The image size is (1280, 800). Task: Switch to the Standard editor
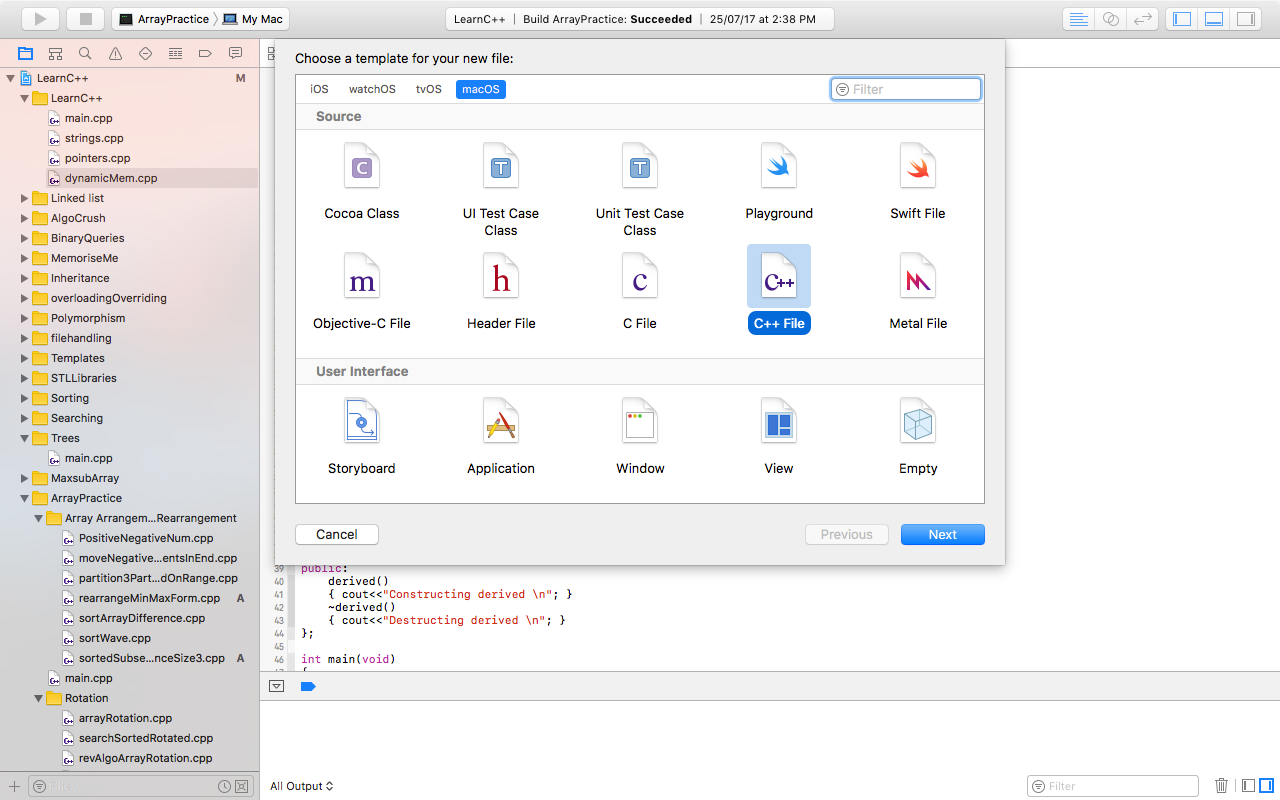[1078, 19]
